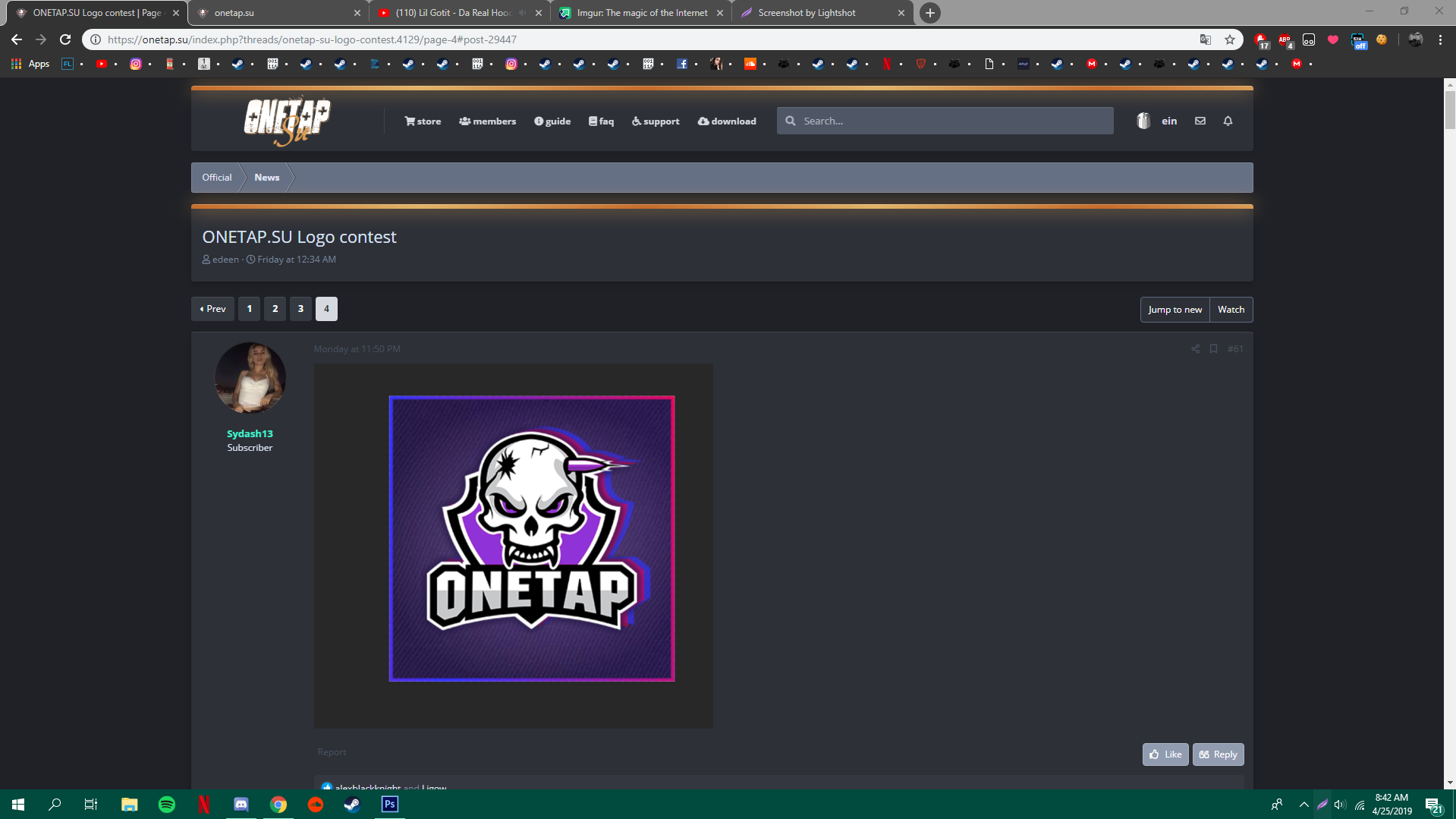Open the volume control in the tray
This screenshot has width=1456, height=819.
(x=1340, y=805)
